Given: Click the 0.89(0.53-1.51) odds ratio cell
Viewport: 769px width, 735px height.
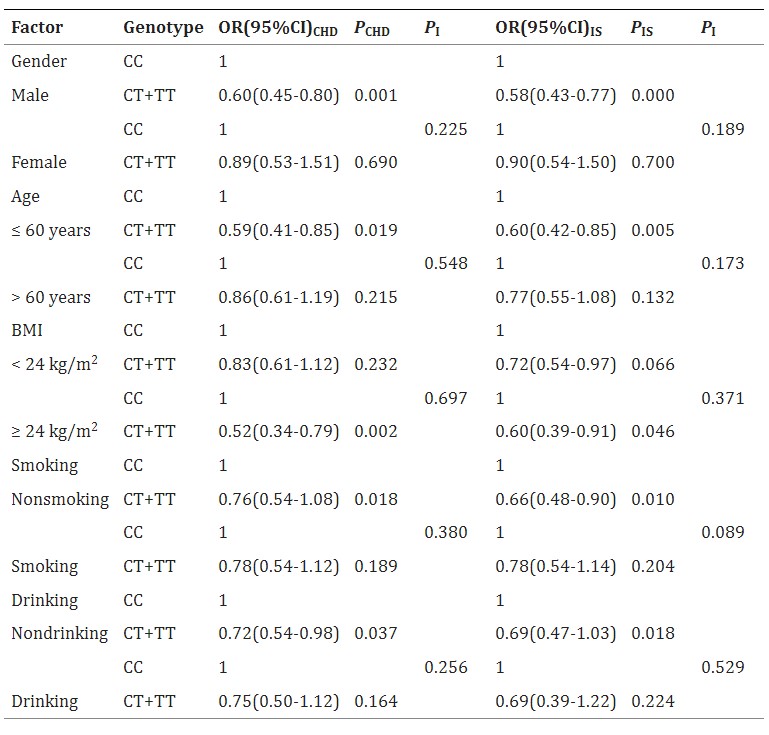Looking at the screenshot, I should [279, 163].
